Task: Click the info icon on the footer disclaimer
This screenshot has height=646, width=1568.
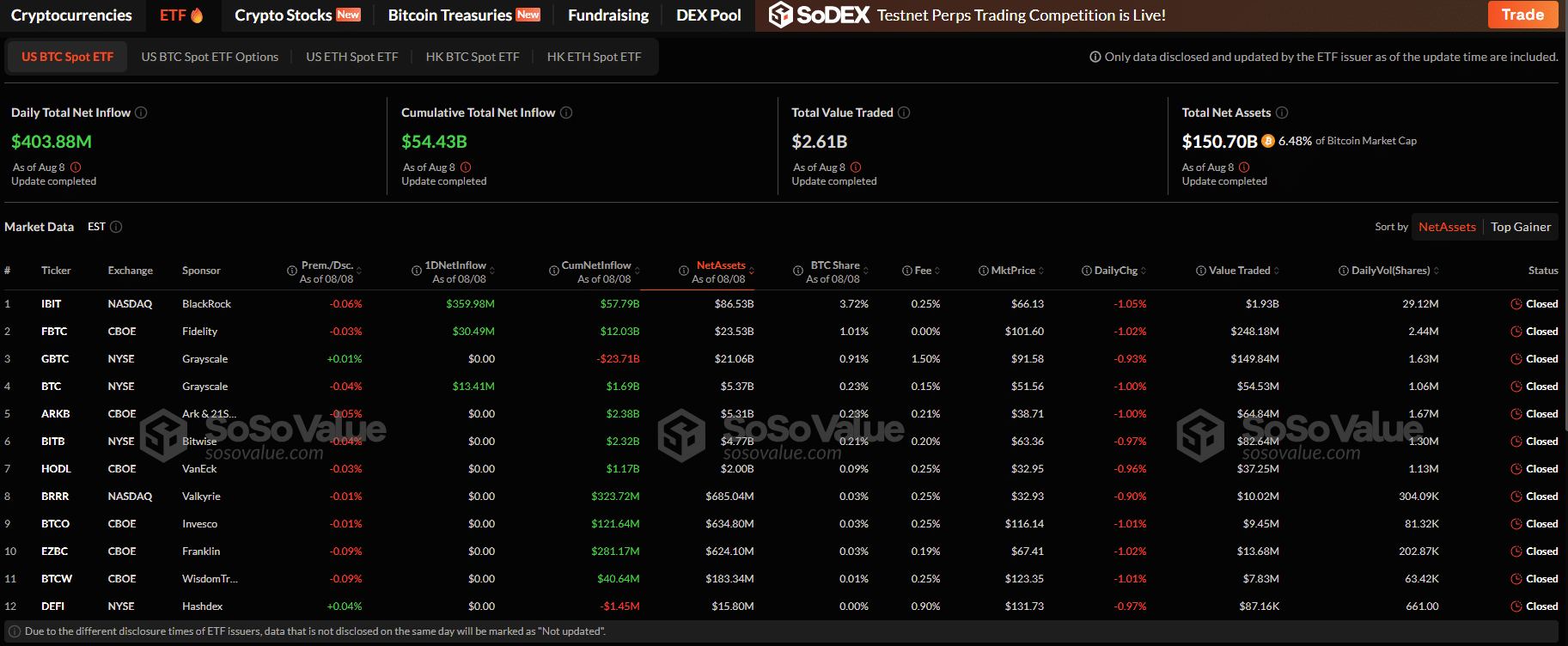Action: pyautogui.click(x=15, y=631)
